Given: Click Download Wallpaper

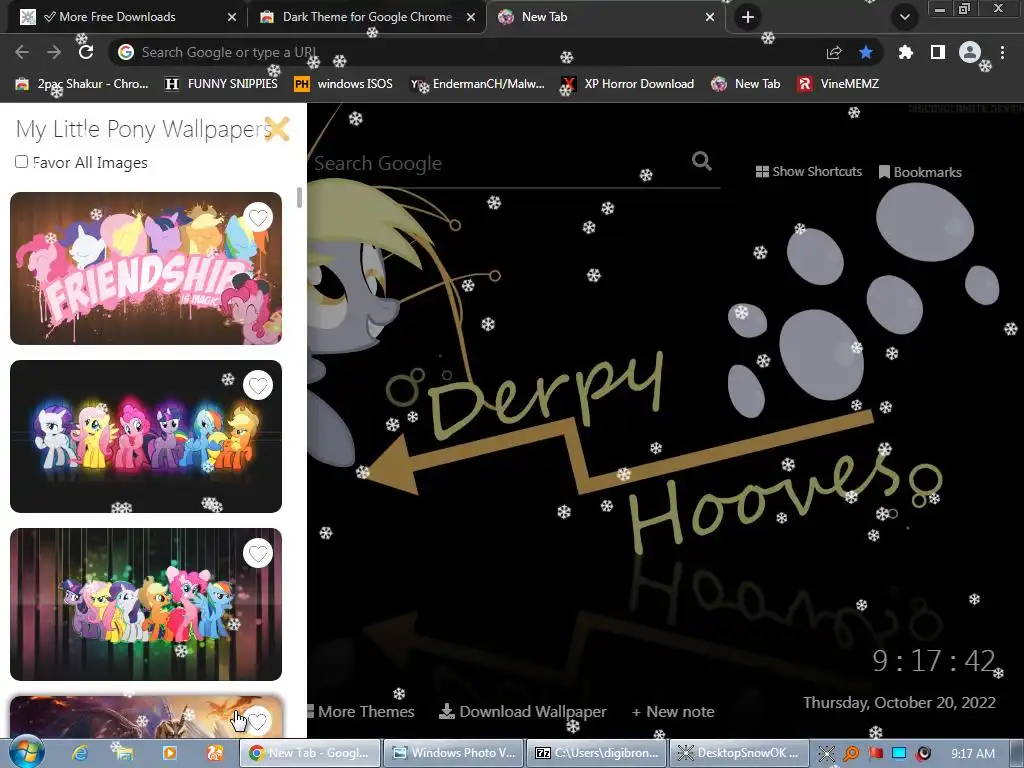Looking at the screenshot, I should tap(522, 711).
